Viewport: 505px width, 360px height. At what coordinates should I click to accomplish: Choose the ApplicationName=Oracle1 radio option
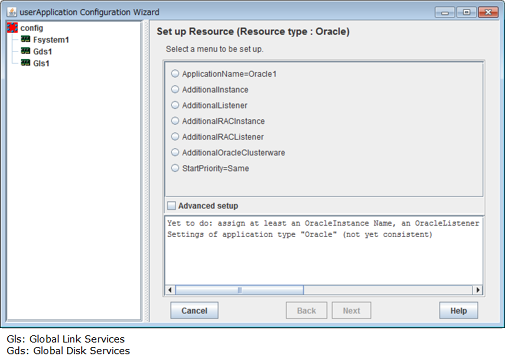[x=175, y=73]
